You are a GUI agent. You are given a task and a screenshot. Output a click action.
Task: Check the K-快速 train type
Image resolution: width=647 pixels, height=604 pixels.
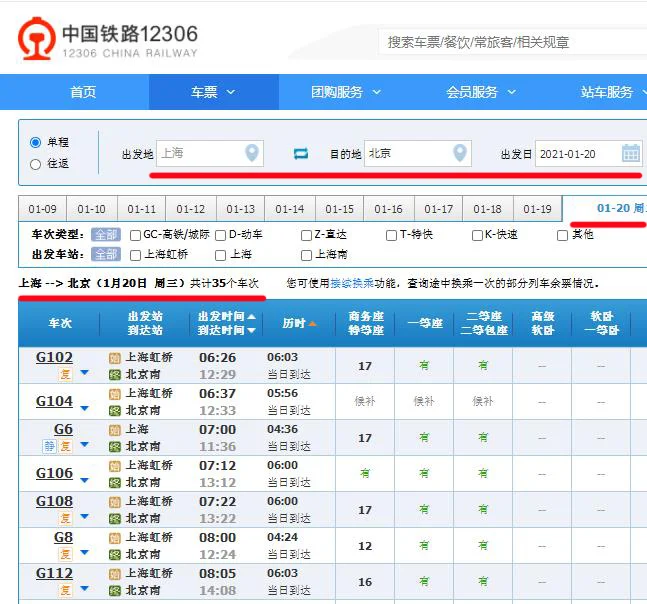477,236
